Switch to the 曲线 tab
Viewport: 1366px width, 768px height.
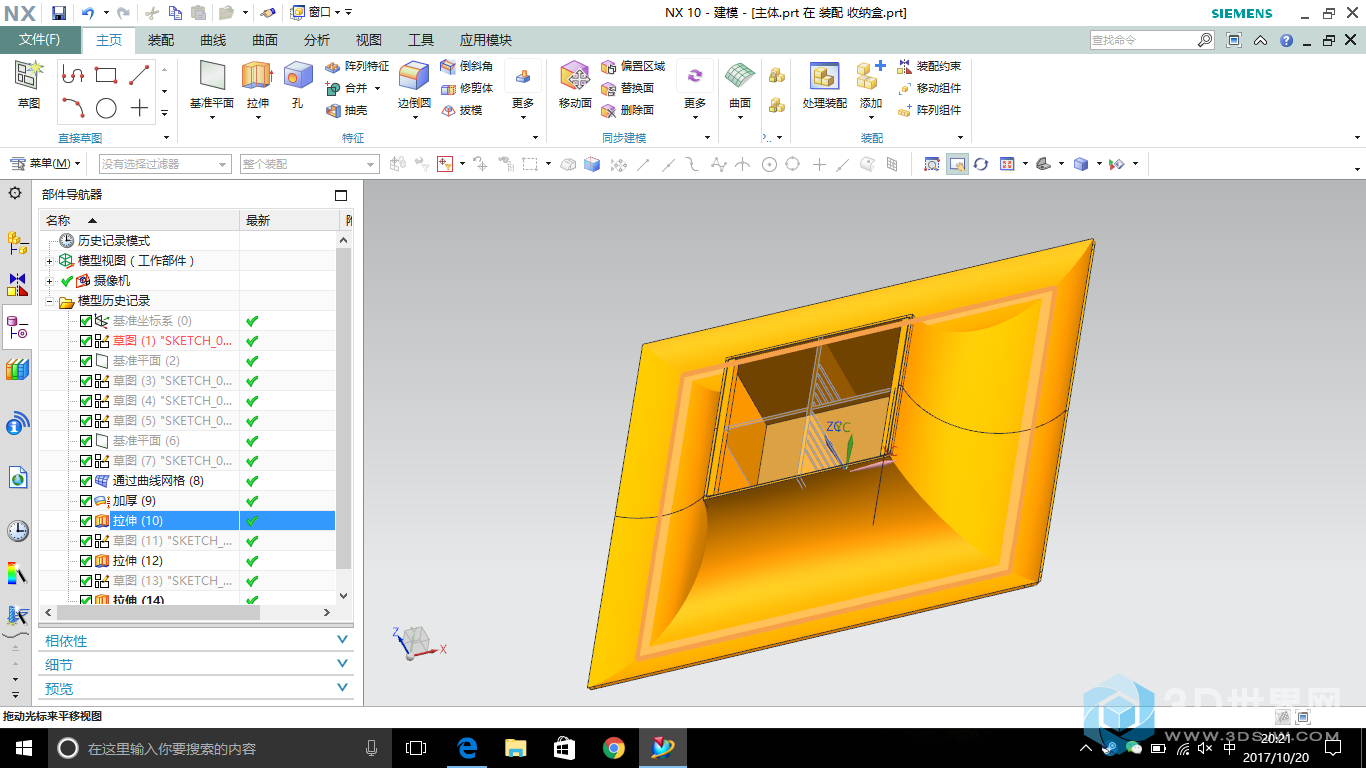click(x=213, y=40)
